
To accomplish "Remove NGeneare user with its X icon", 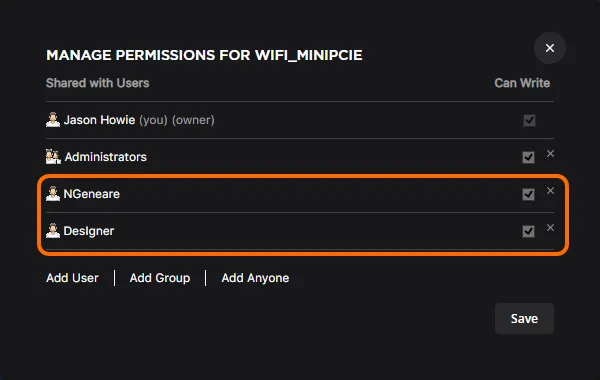I will tap(550, 191).
